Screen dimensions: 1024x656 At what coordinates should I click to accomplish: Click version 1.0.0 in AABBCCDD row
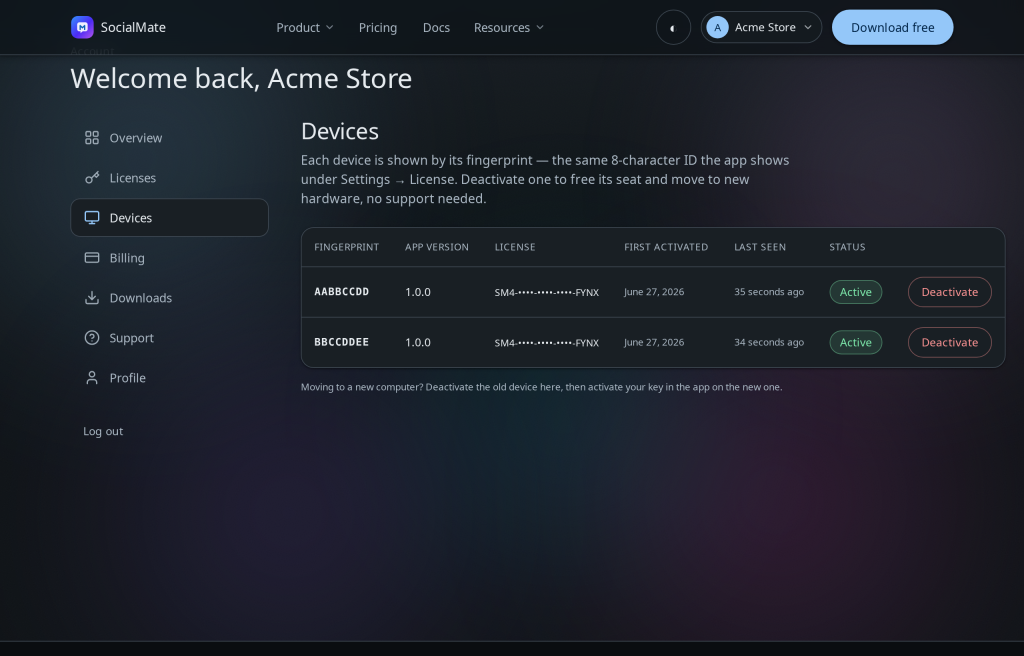(x=418, y=292)
